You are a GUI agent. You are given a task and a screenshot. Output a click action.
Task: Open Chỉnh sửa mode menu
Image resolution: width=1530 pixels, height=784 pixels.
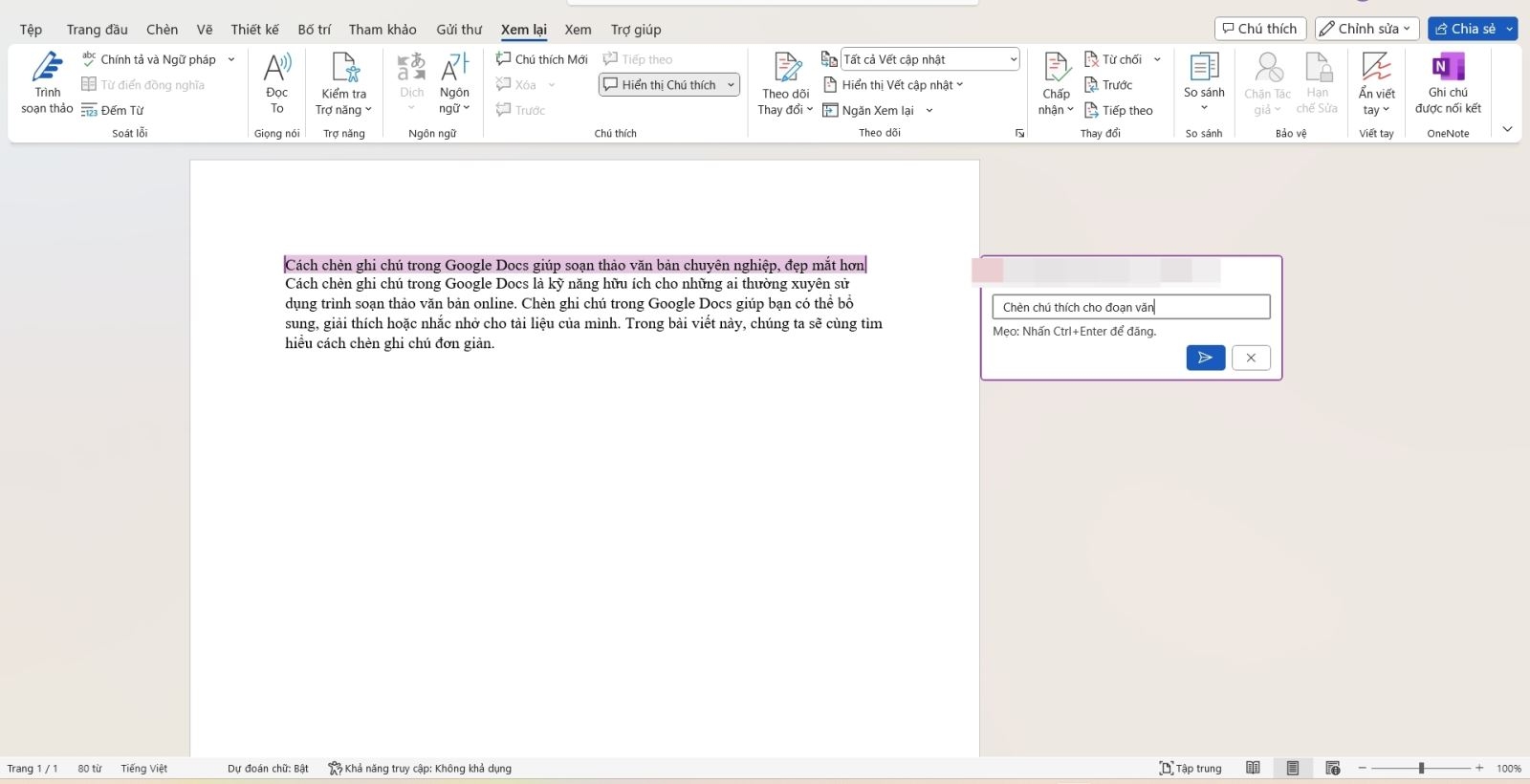1366,29
